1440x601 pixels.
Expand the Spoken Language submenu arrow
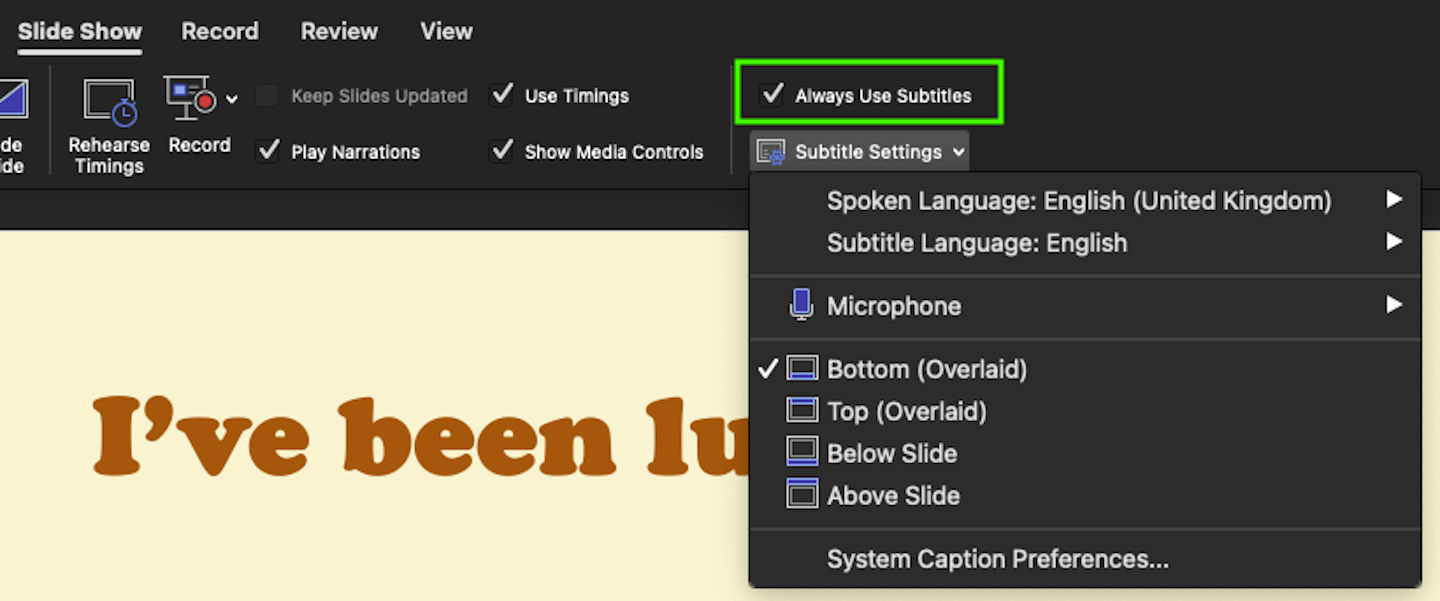pyautogui.click(x=1393, y=200)
